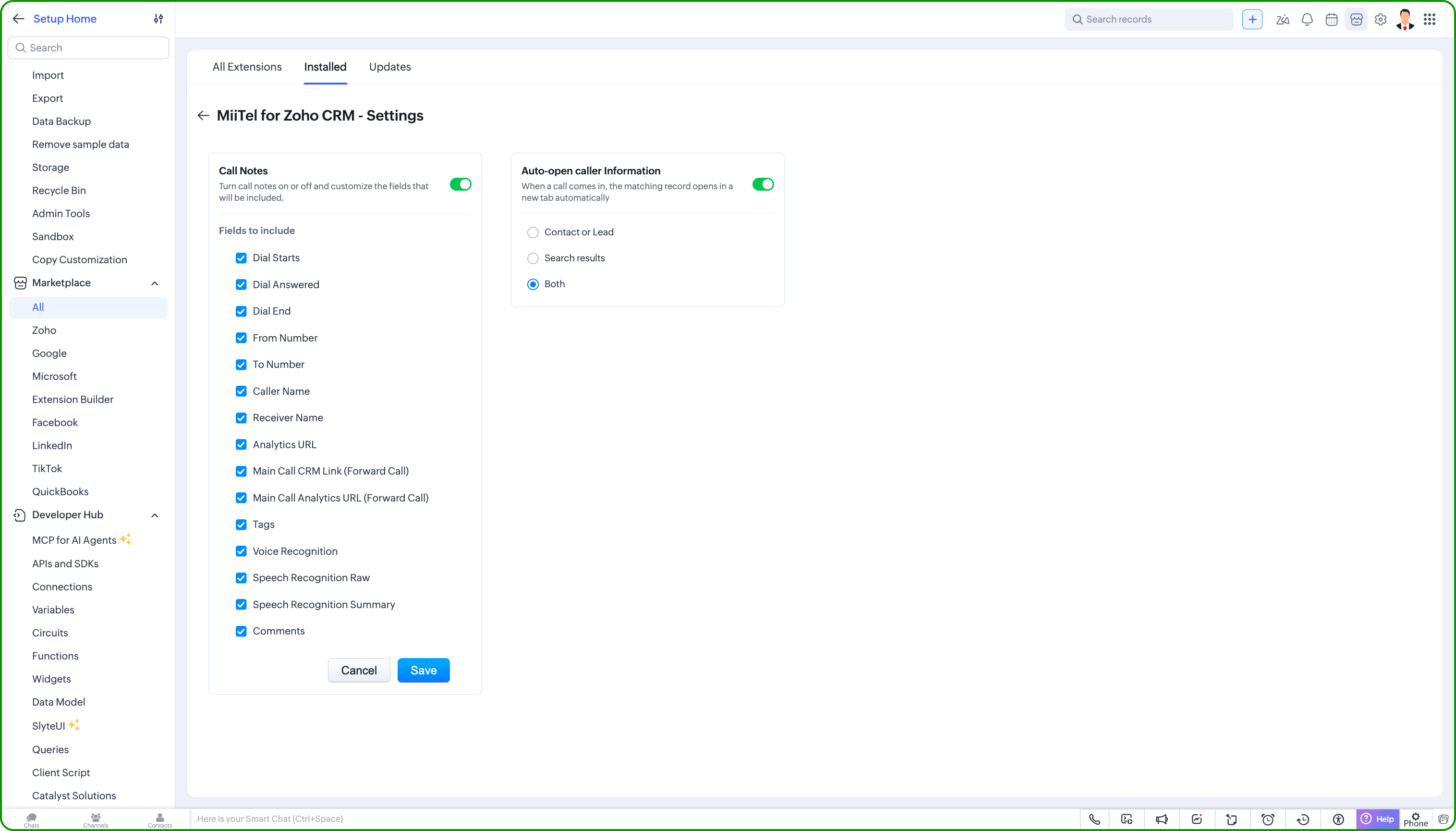
Task: Open the apps grid launcher
Action: pyautogui.click(x=1429, y=19)
